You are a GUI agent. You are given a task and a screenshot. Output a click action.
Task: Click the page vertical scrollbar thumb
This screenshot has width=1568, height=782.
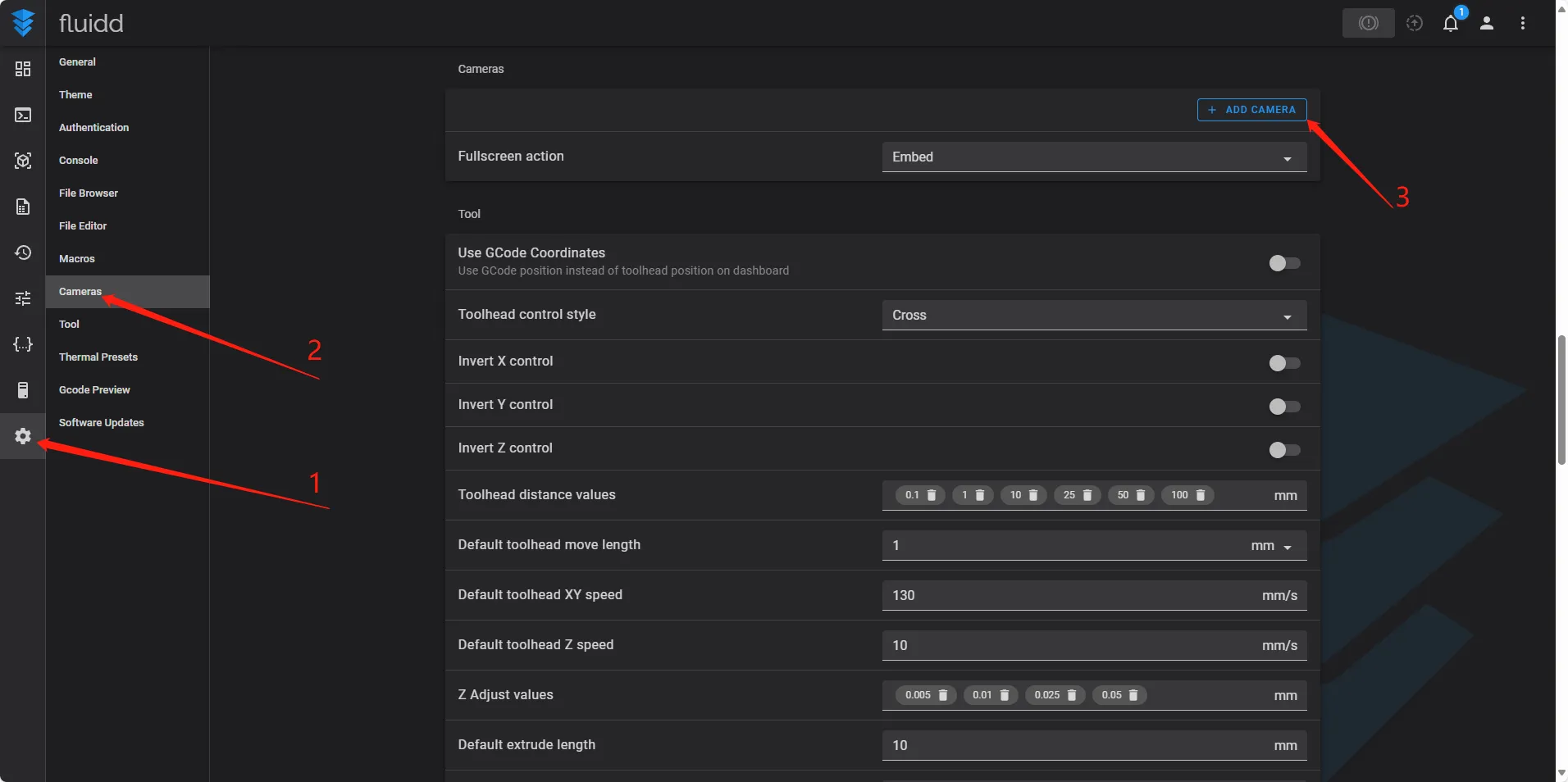pyautogui.click(x=1561, y=400)
